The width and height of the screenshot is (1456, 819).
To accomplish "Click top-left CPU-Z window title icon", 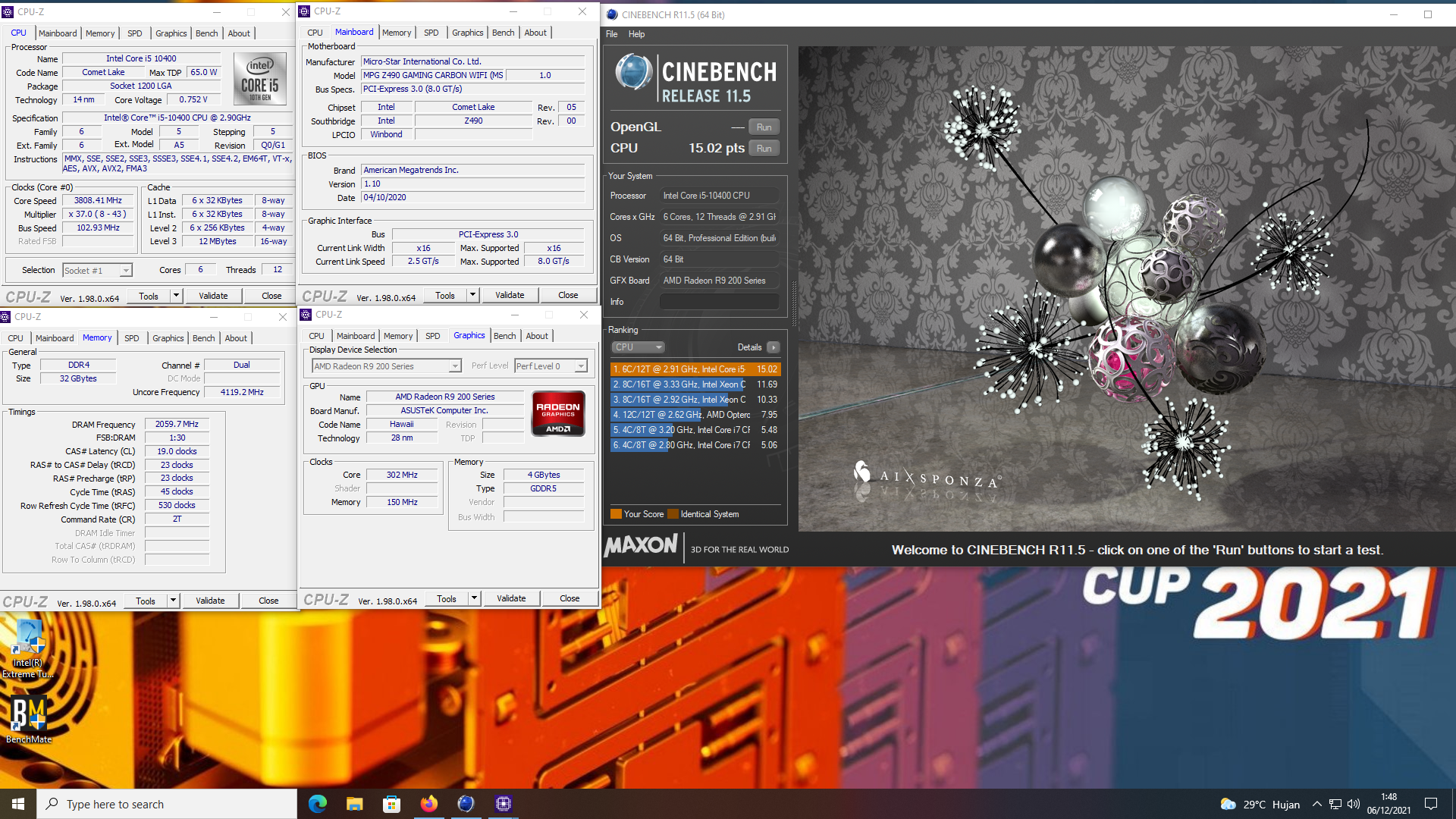I will click(x=8, y=12).
